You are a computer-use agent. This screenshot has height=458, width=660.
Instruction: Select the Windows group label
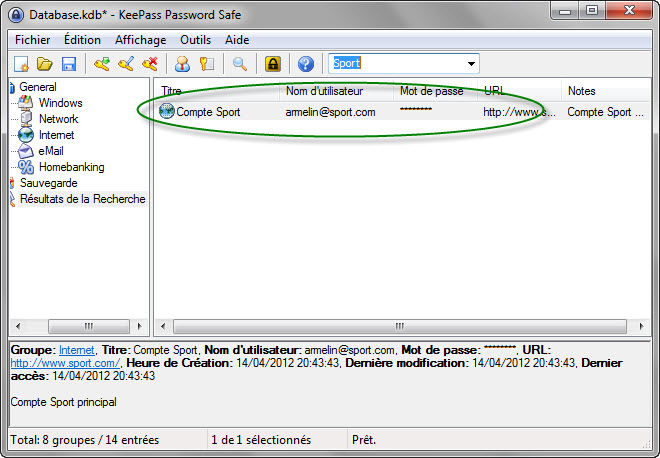61,103
